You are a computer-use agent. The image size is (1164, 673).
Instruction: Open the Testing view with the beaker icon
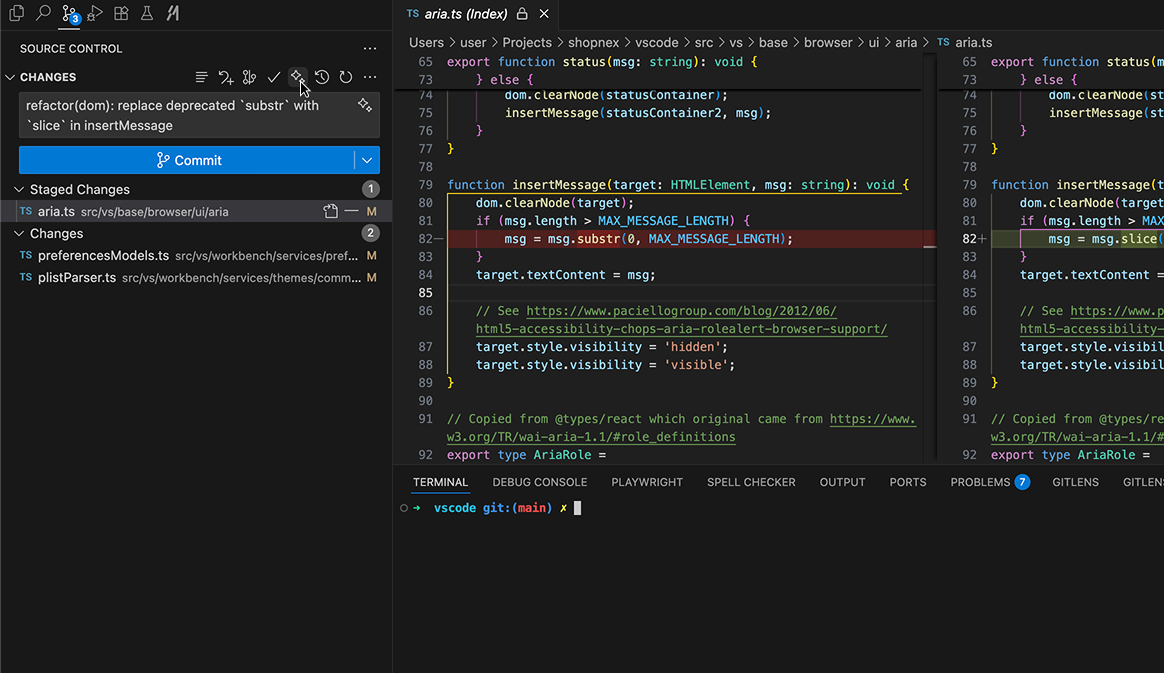click(147, 14)
